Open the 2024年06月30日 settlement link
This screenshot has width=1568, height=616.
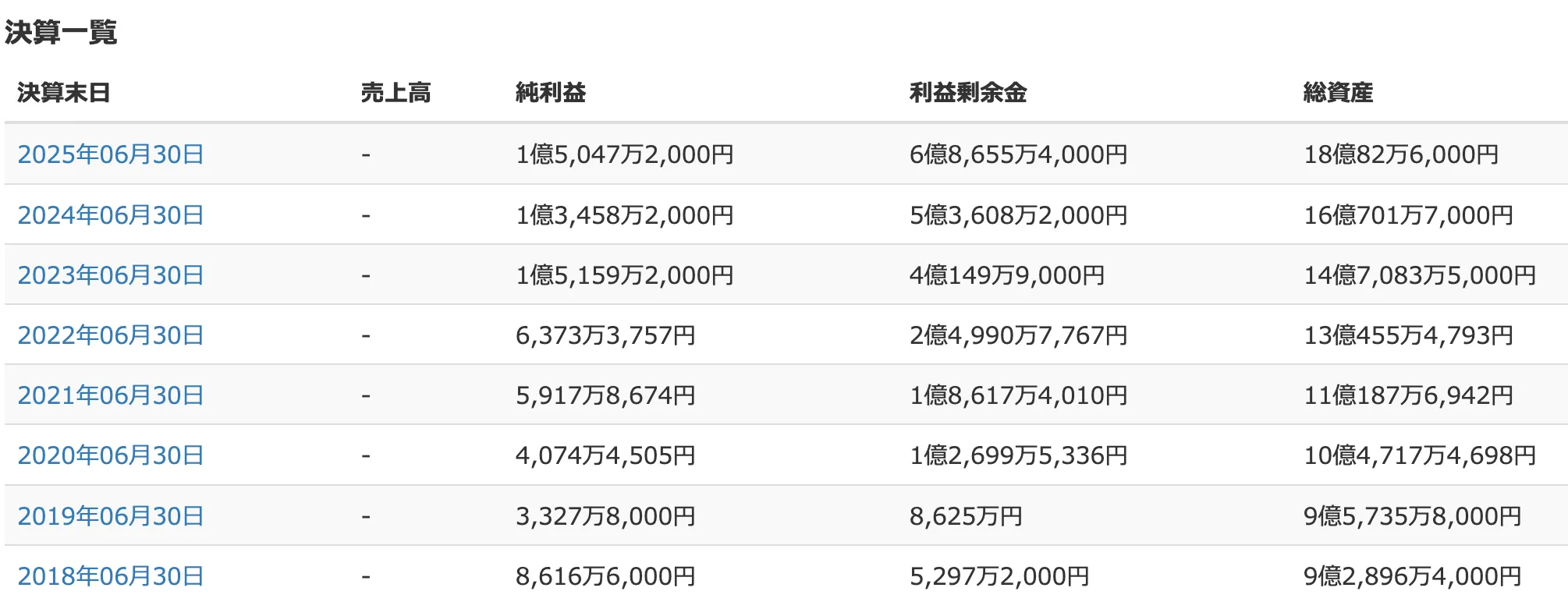tap(110, 215)
